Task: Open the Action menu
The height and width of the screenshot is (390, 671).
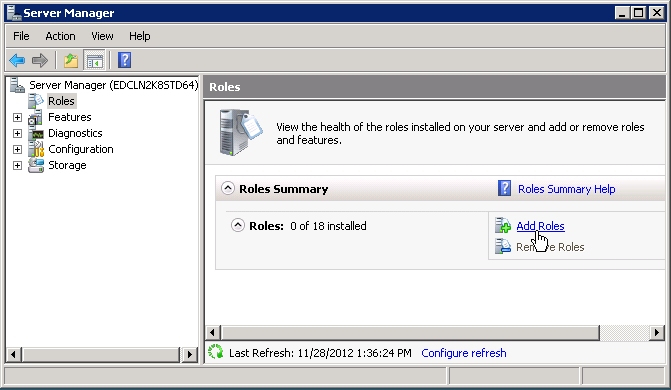Action: coord(60,36)
